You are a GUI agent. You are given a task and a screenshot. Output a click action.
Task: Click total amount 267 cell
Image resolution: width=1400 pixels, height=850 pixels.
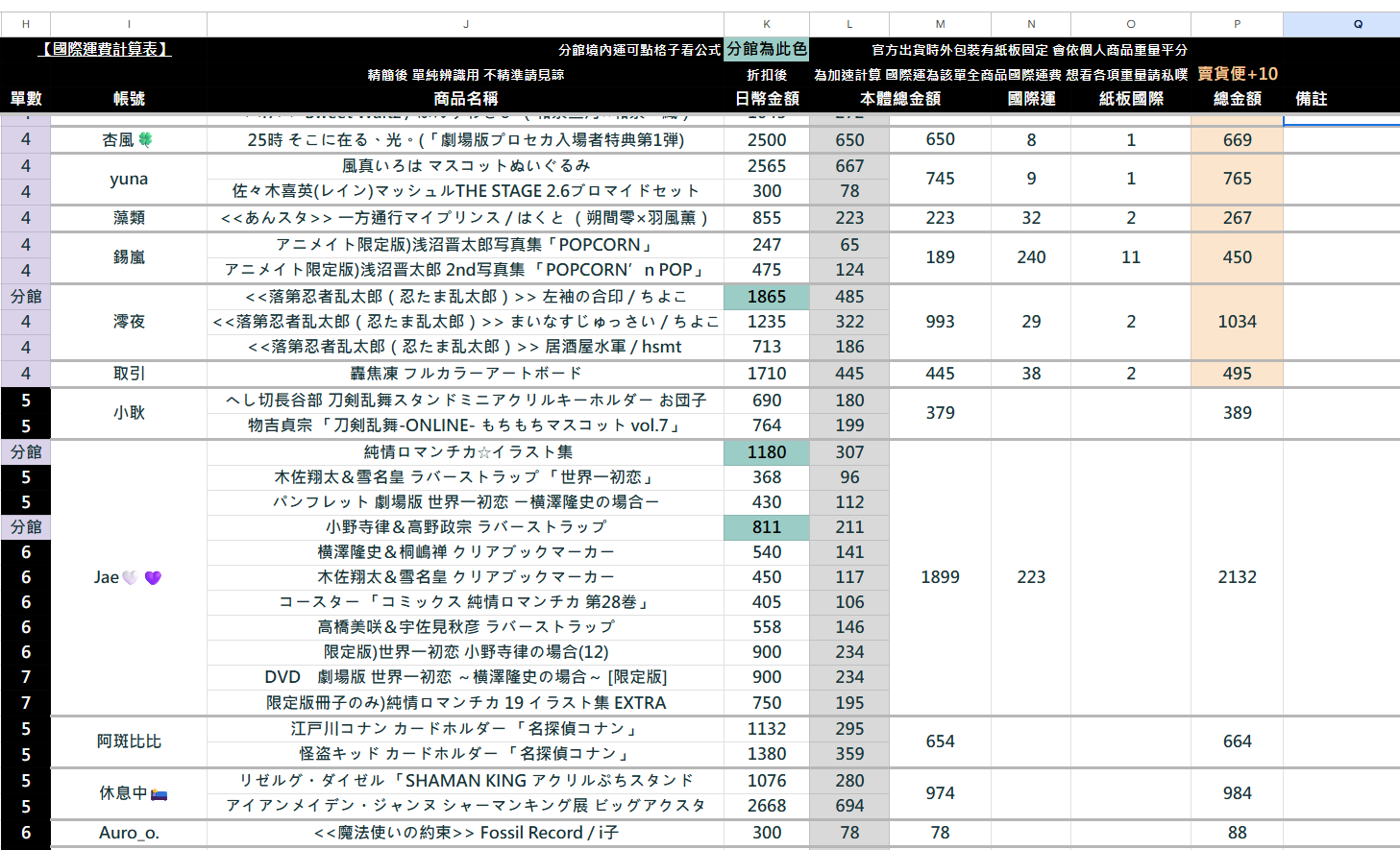1238,218
